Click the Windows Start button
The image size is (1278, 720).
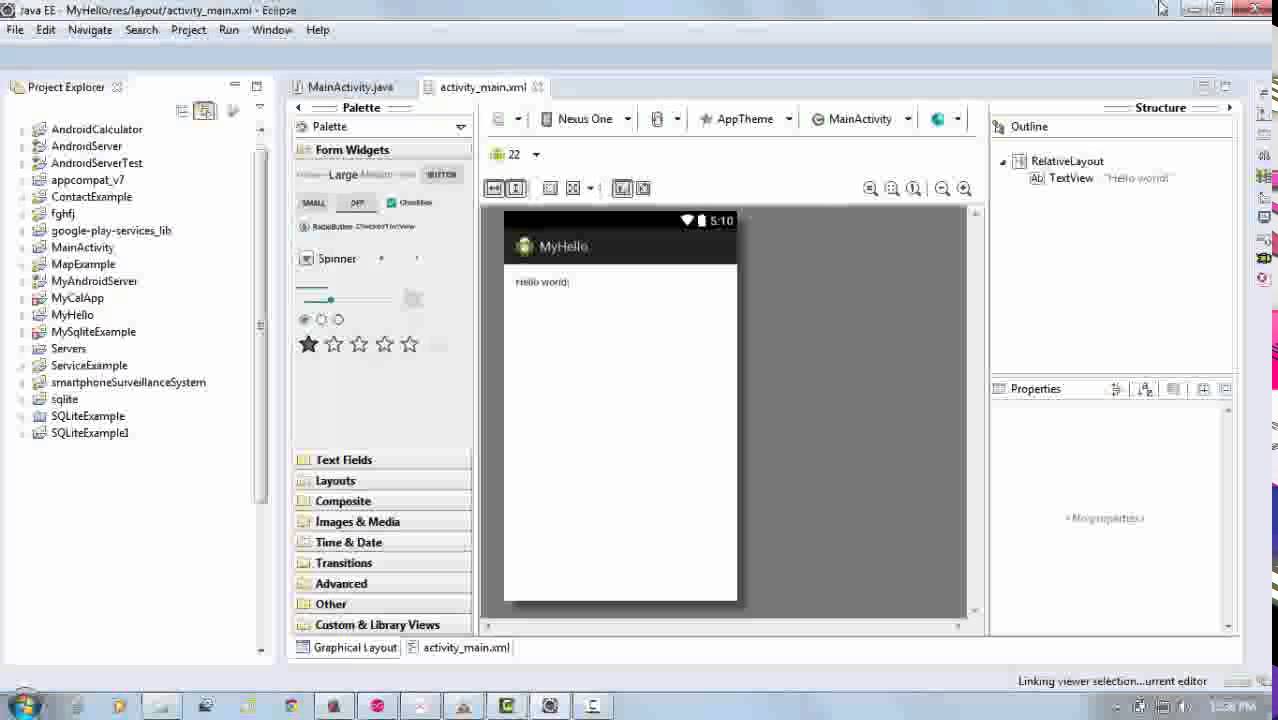(x=25, y=705)
